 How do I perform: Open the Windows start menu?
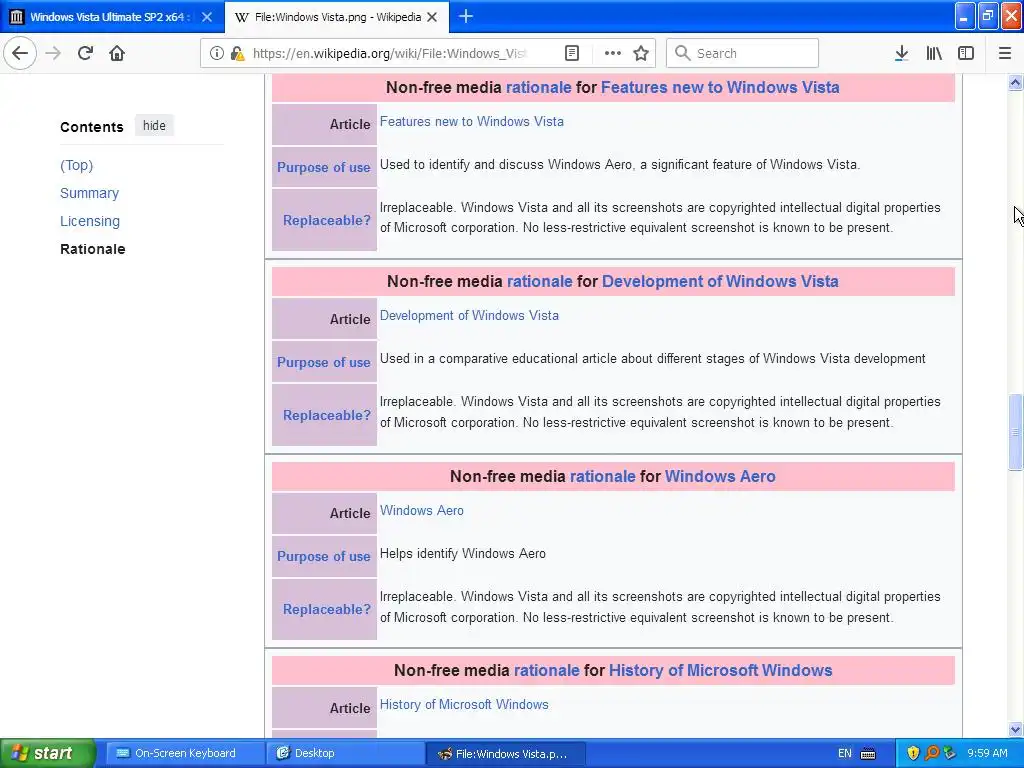pos(47,753)
